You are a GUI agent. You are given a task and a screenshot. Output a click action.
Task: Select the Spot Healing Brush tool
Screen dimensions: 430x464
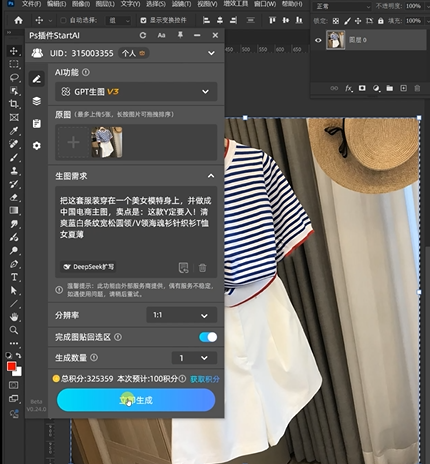[x=14, y=144]
